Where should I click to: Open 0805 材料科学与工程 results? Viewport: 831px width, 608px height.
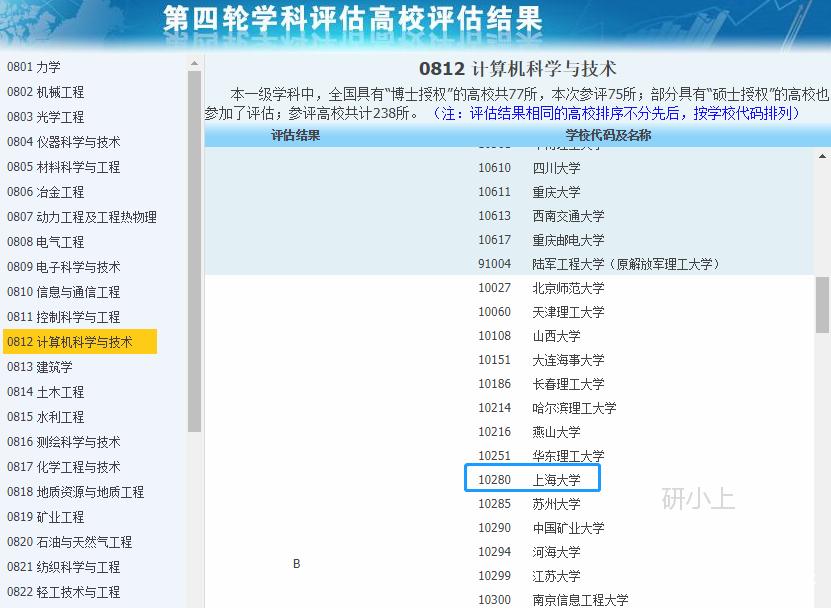[x=64, y=166]
